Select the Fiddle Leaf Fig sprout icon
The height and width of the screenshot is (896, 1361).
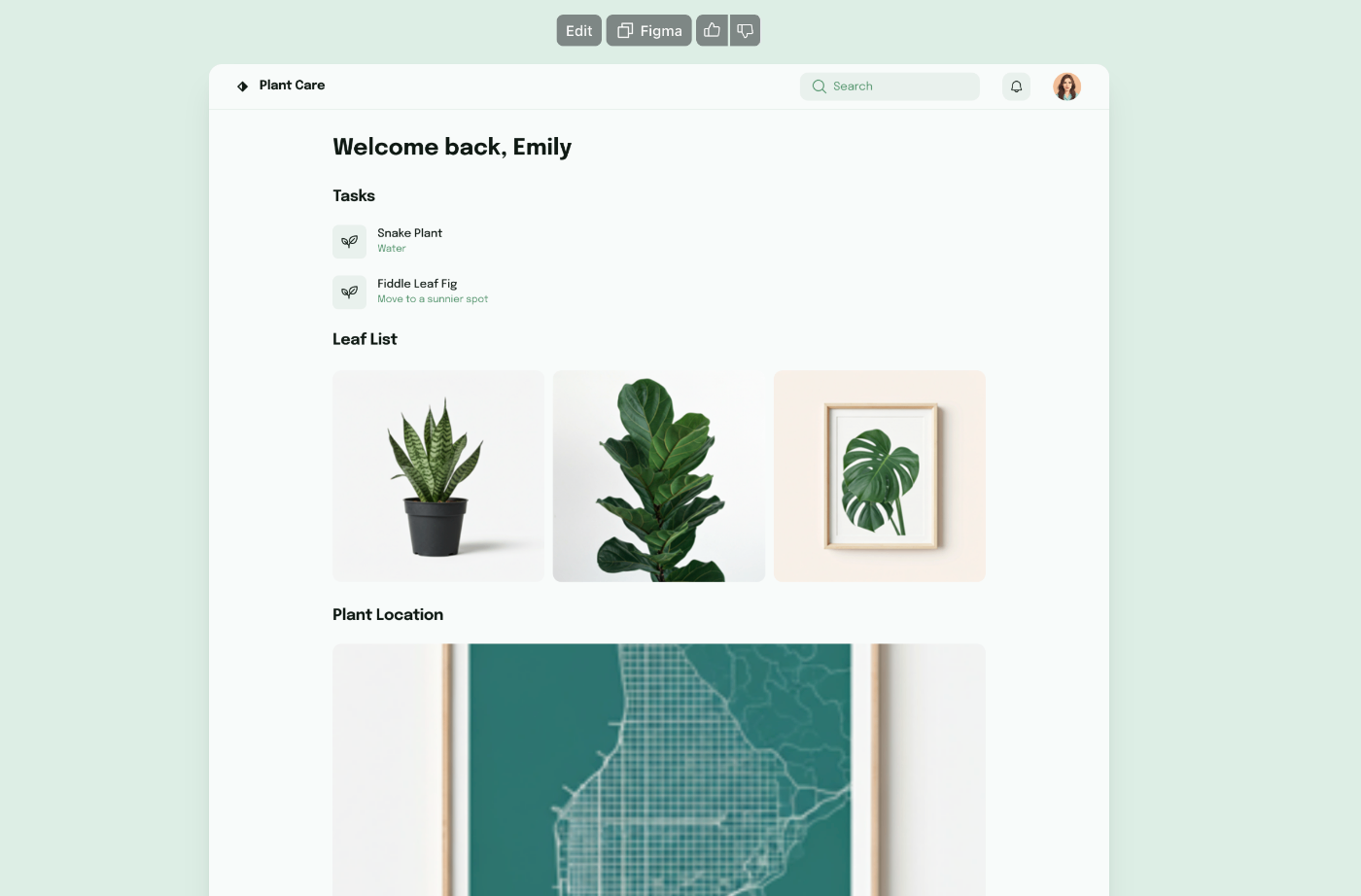pos(350,292)
